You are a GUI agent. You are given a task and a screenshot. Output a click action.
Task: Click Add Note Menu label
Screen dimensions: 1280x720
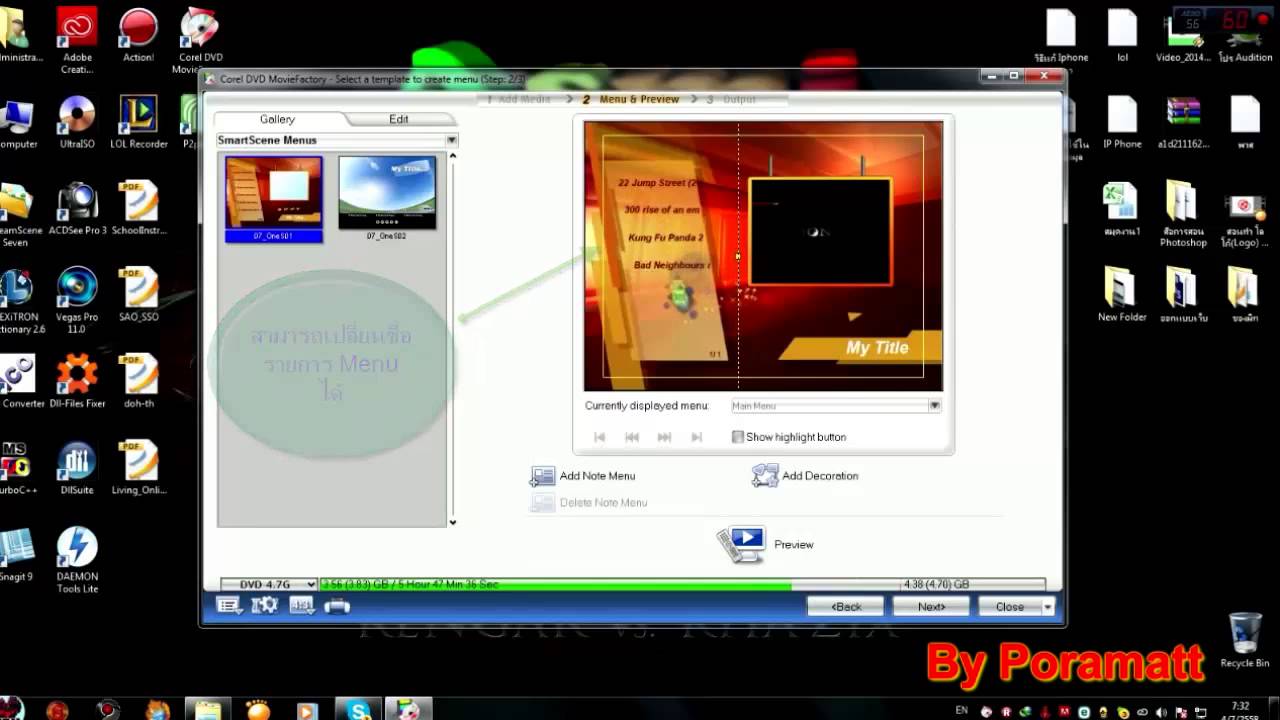597,476
